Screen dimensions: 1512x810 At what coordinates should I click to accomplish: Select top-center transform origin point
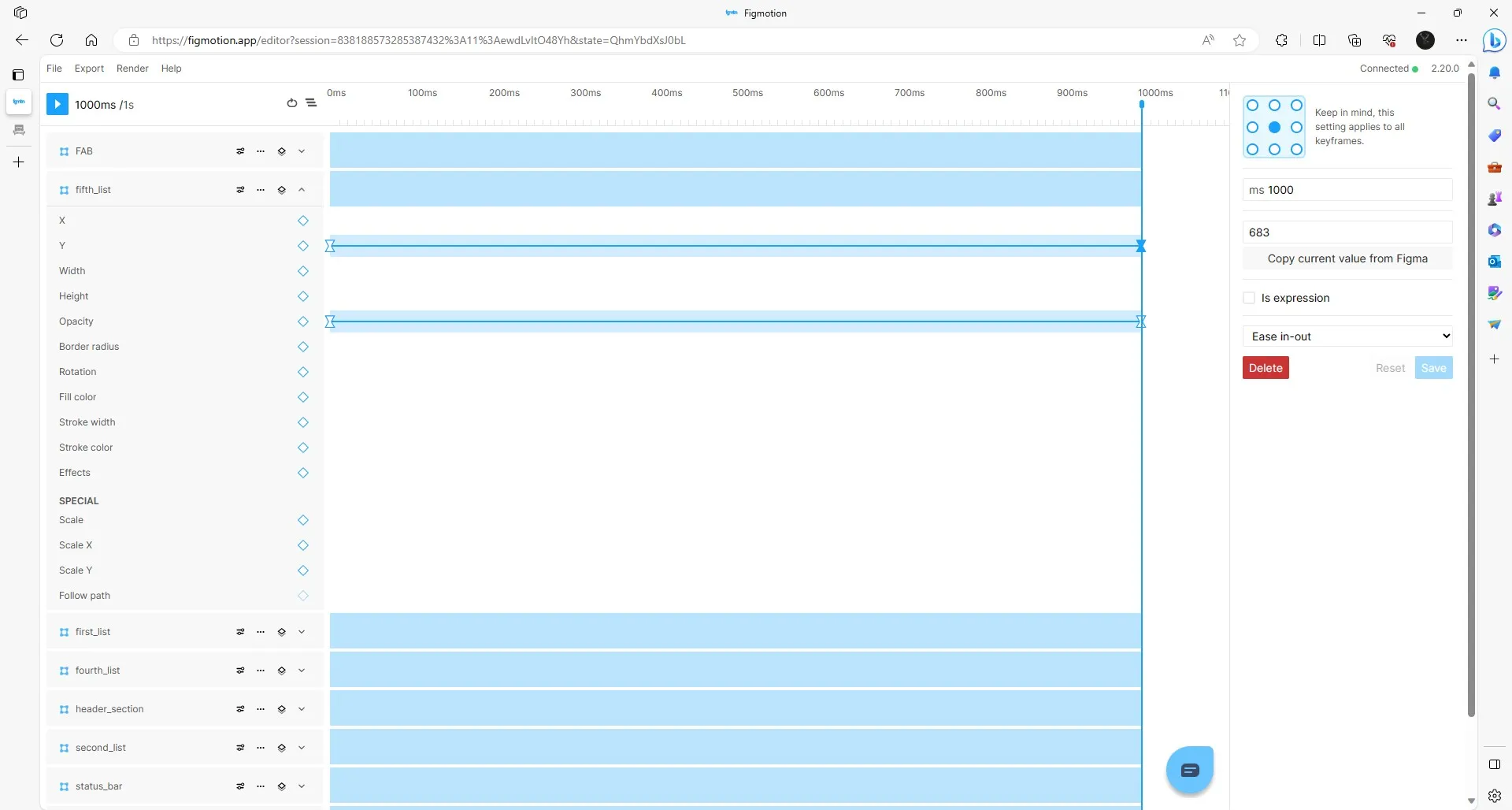(1274, 106)
